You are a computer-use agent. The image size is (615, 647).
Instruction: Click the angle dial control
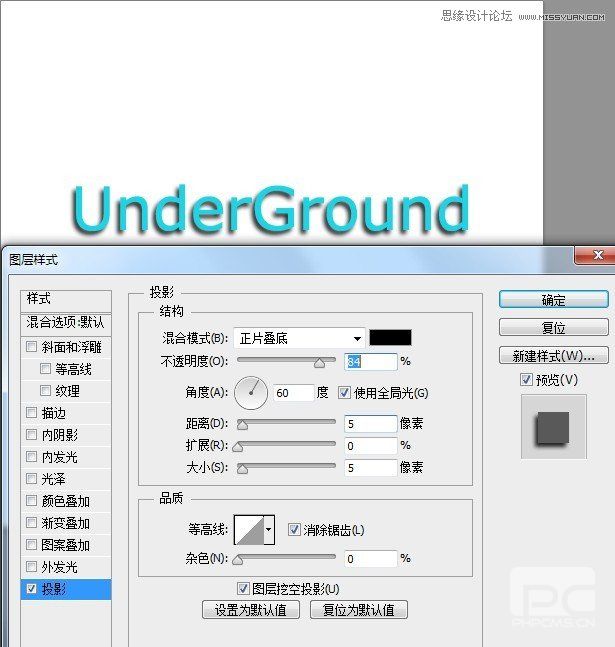coord(251,393)
